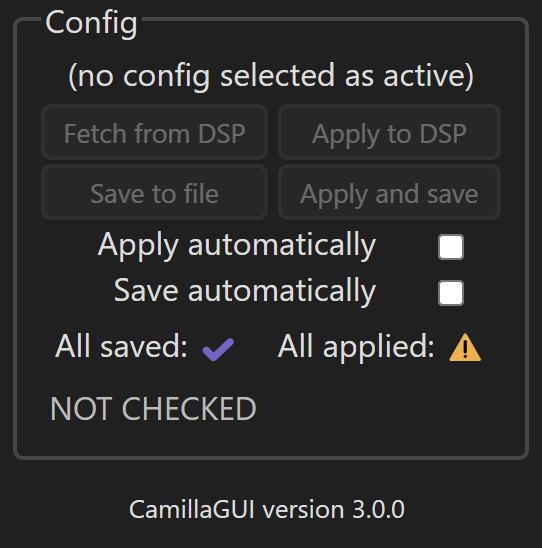Image resolution: width=542 pixels, height=548 pixels.
Task: Click the Config panel title
Action: tap(91, 22)
